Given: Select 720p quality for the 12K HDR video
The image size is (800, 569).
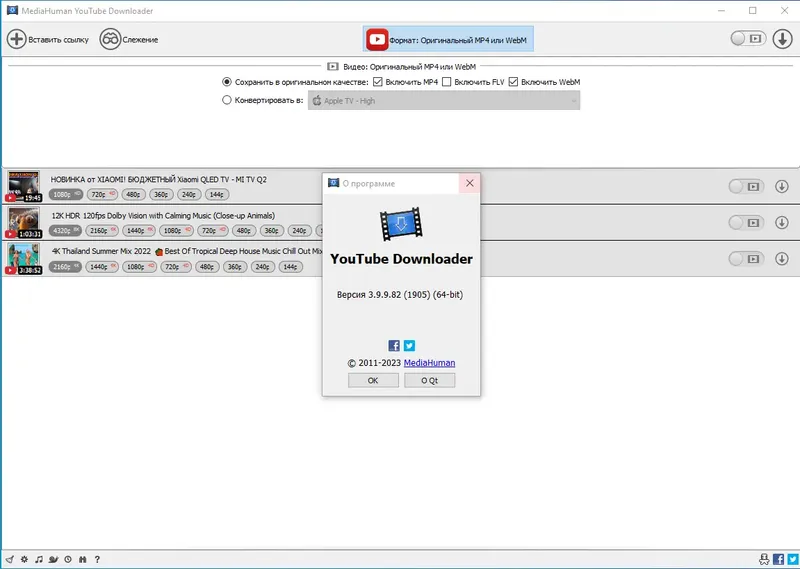Looking at the screenshot, I should click(212, 231).
